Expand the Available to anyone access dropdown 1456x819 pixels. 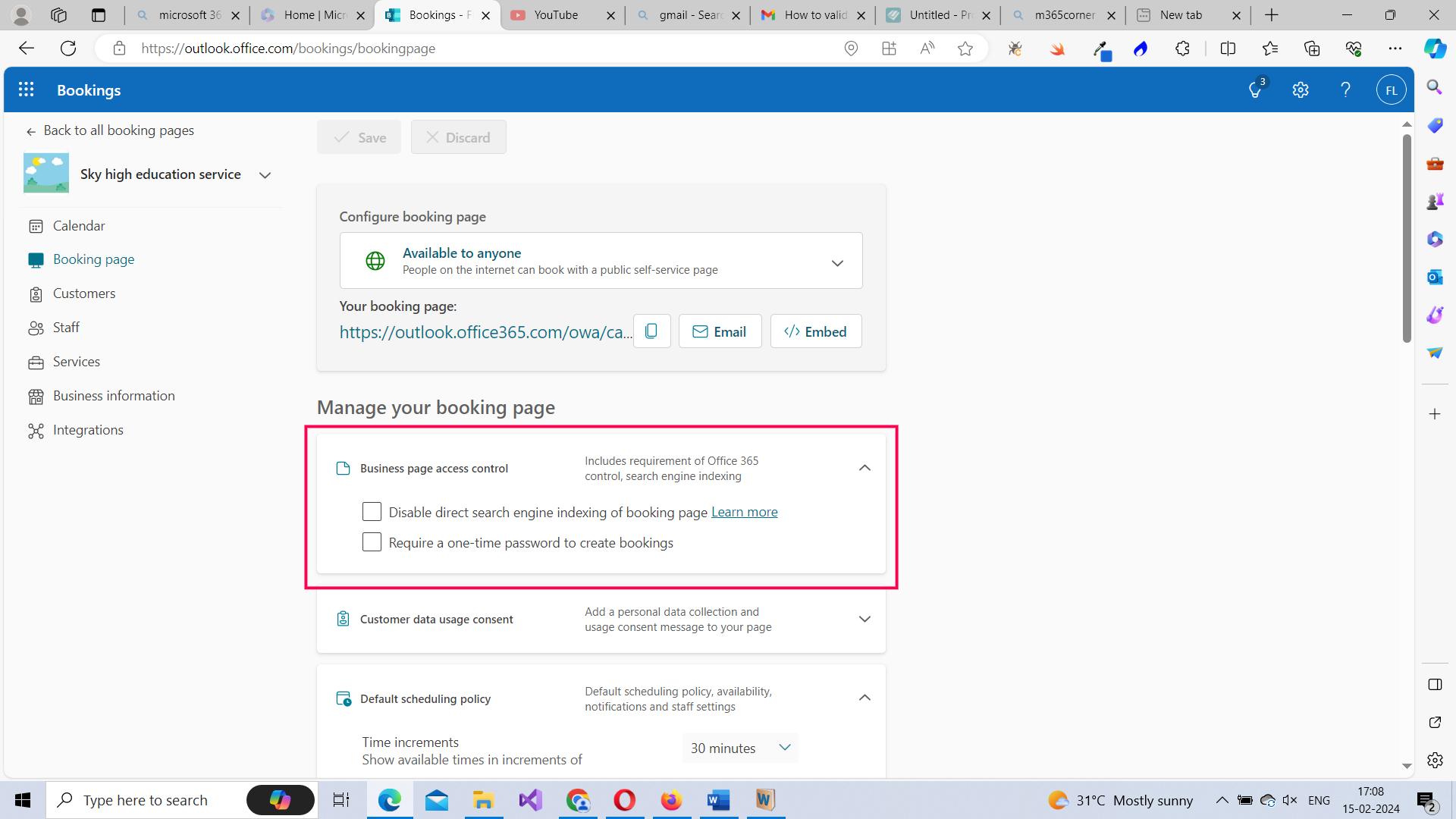pyautogui.click(x=838, y=263)
